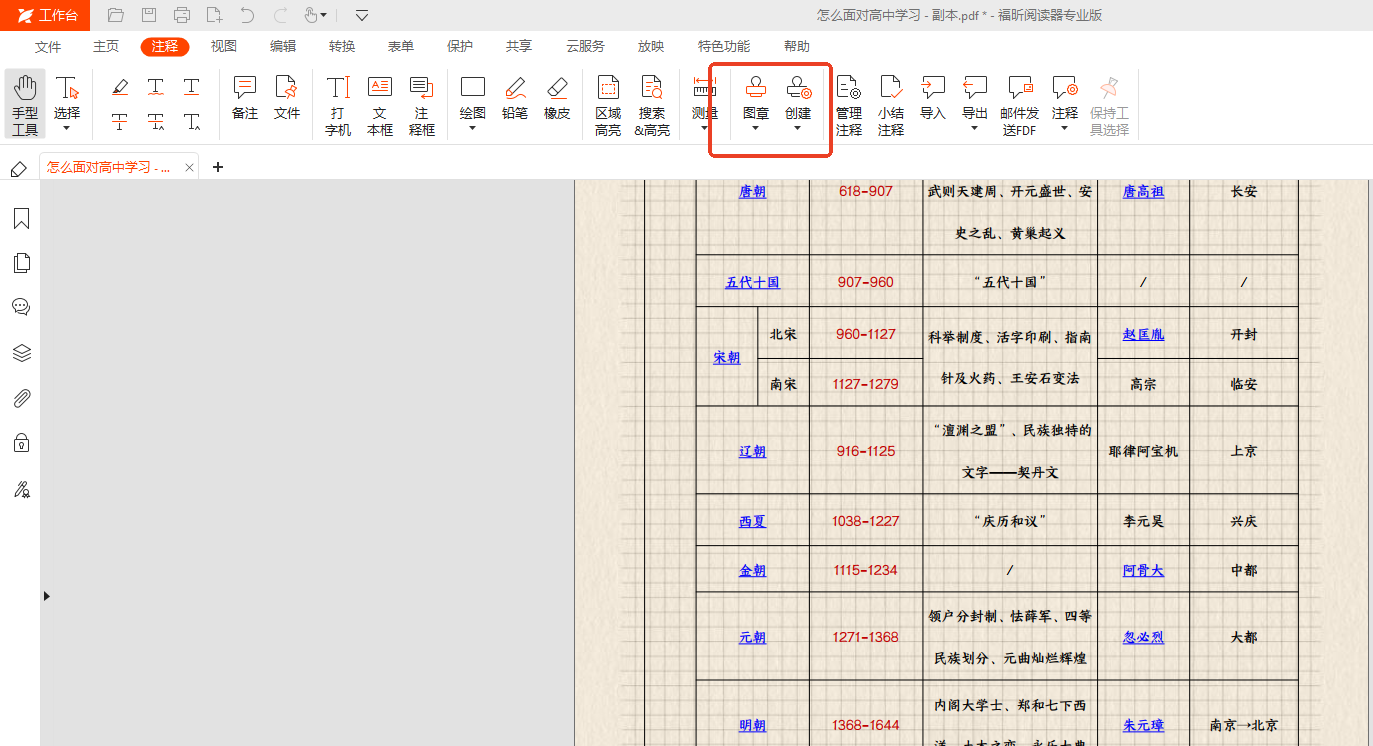Expand the collapsed left navigation panel arrow
1373x746 pixels.
click(46, 596)
